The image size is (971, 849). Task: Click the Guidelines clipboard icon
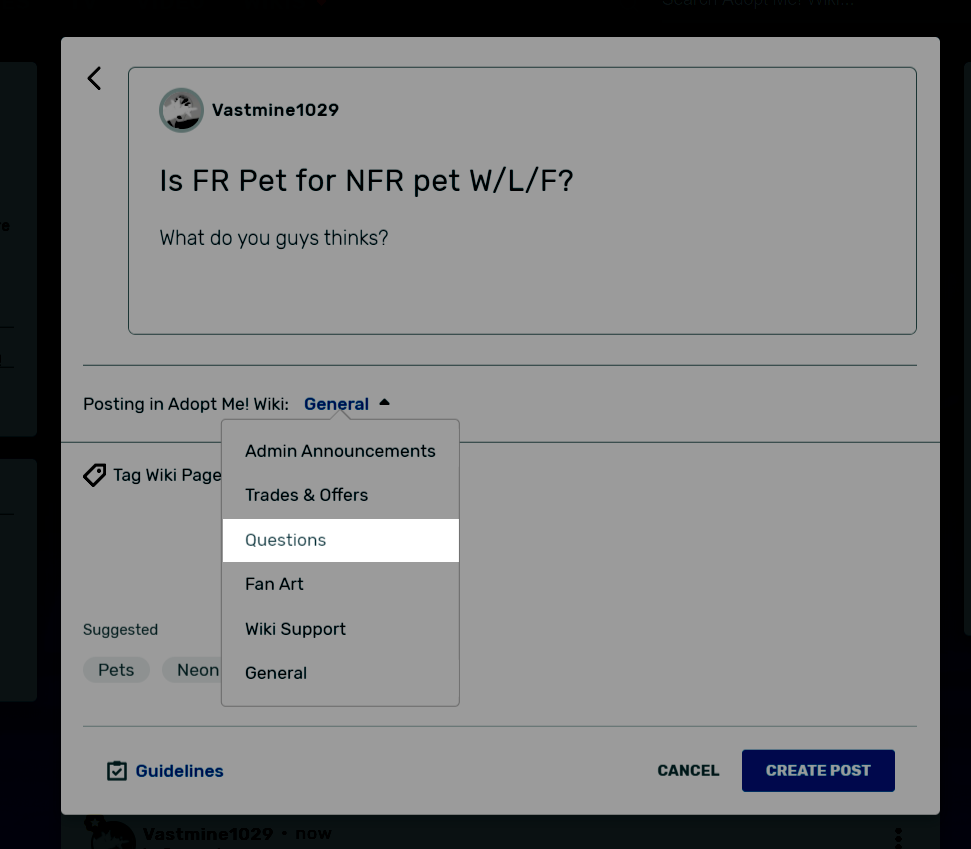pyautogui.click(x=116, y=770)
